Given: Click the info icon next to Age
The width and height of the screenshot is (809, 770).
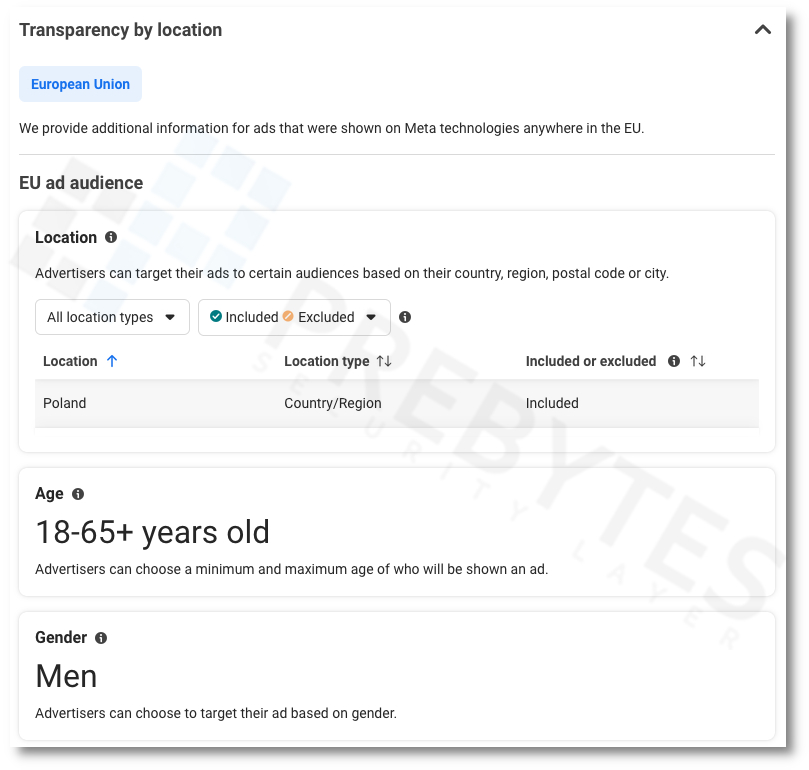Looking at the screenshot, I should tap(78, 494).
